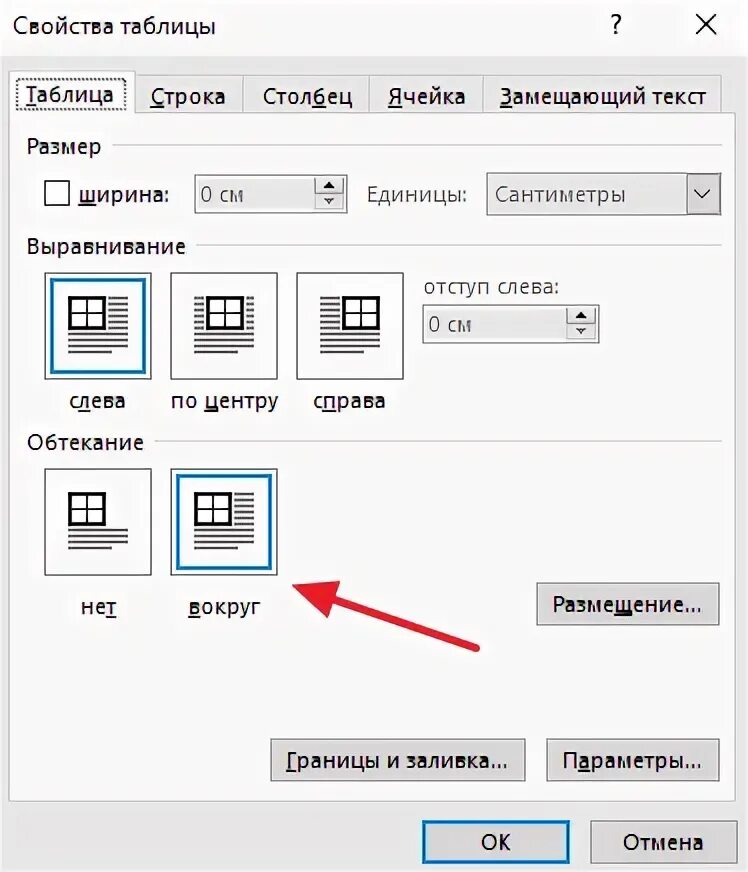Click the 'Параметры...' button
748x872 pixels.
point(632,760)
